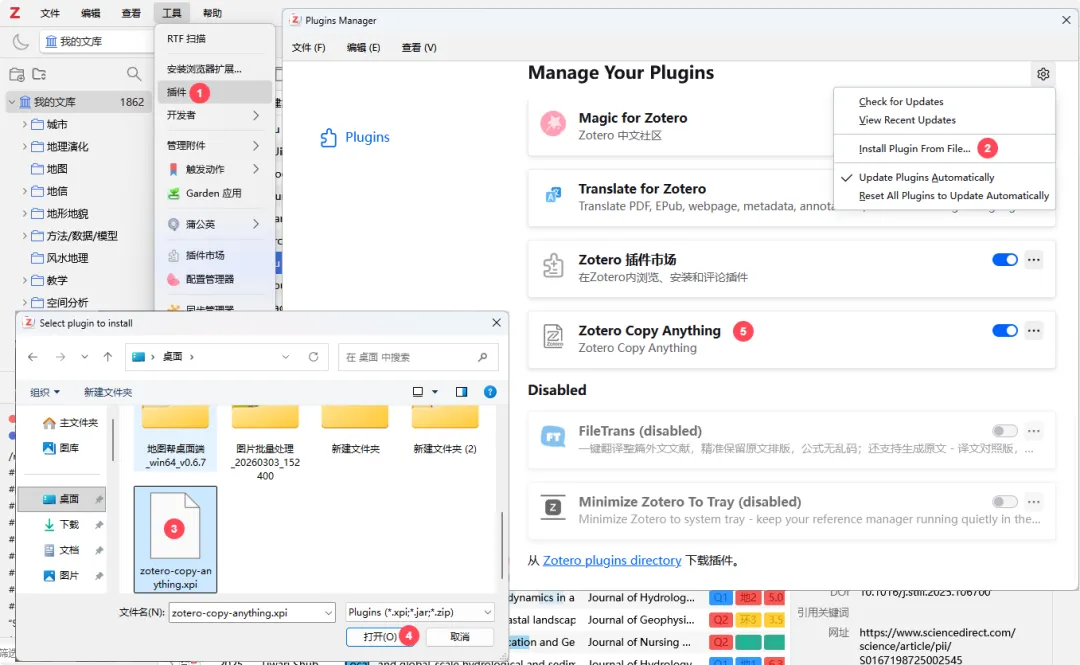Click 新建文件夹 in the file dialog
Viewport: 1080px width, 665px height.
[x=107, y=392]
